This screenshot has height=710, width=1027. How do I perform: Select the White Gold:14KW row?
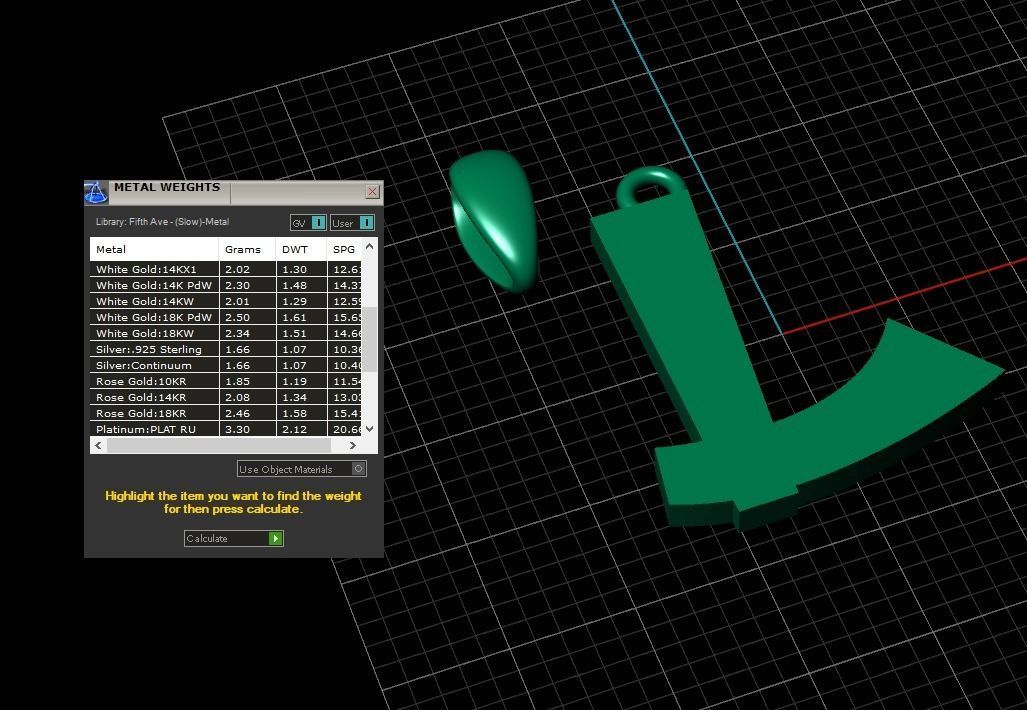[226, 301]
